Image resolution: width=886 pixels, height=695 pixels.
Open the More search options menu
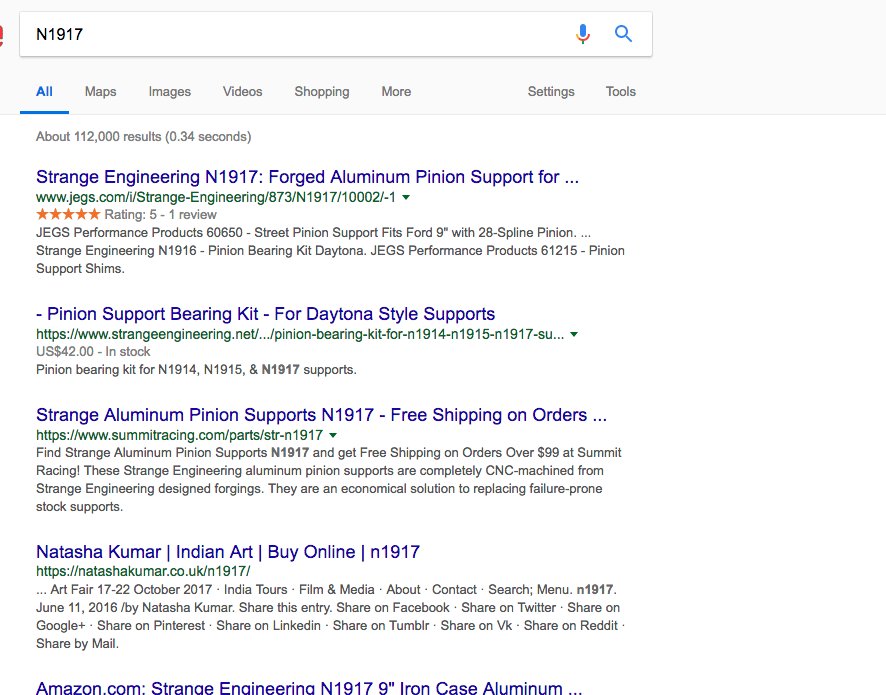coord(396,92)
